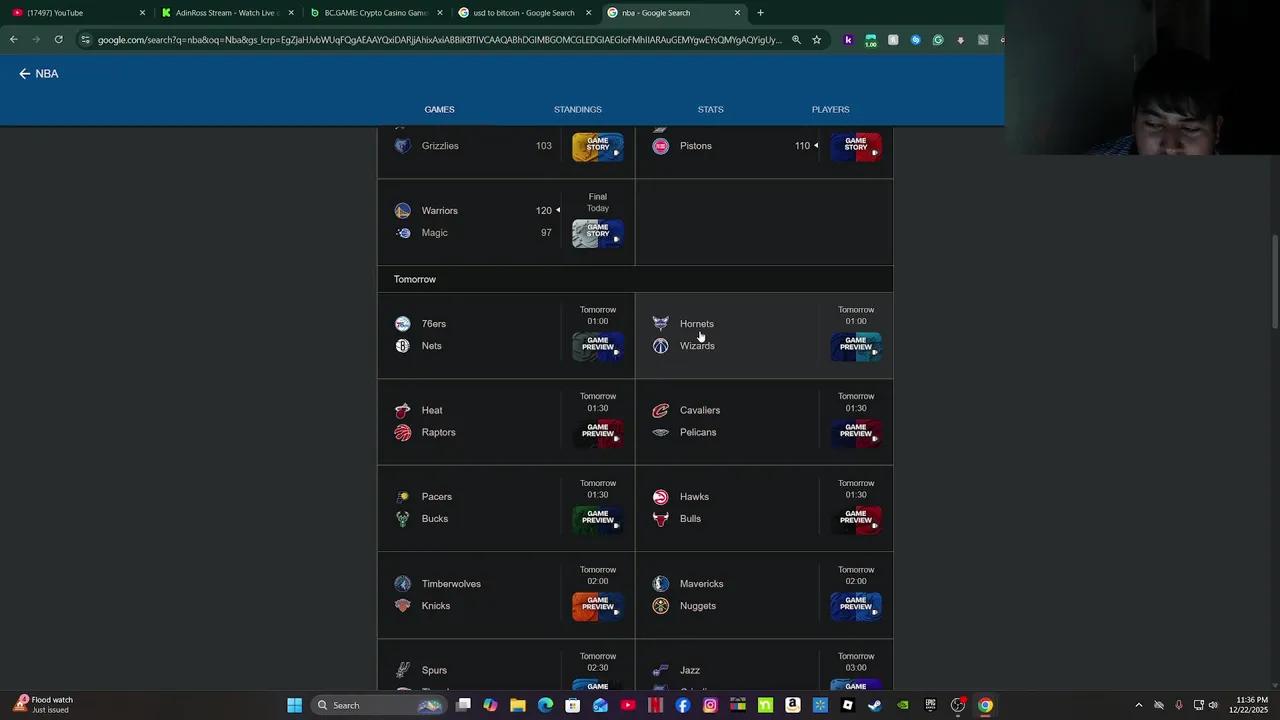Reload the current page
The image size is (1280, 720).
coord(59,40)
